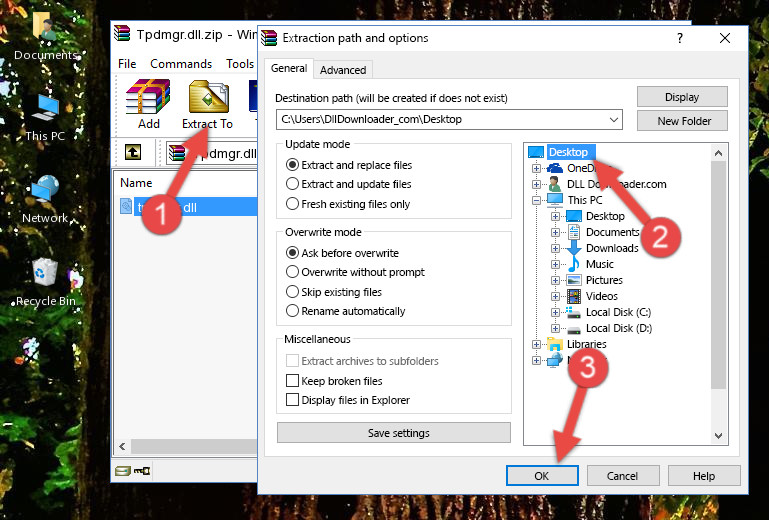The height and width of the screenshot is (520, 769).
Task: Select Desktop under This PC in tree
Action: click(605, 216)
